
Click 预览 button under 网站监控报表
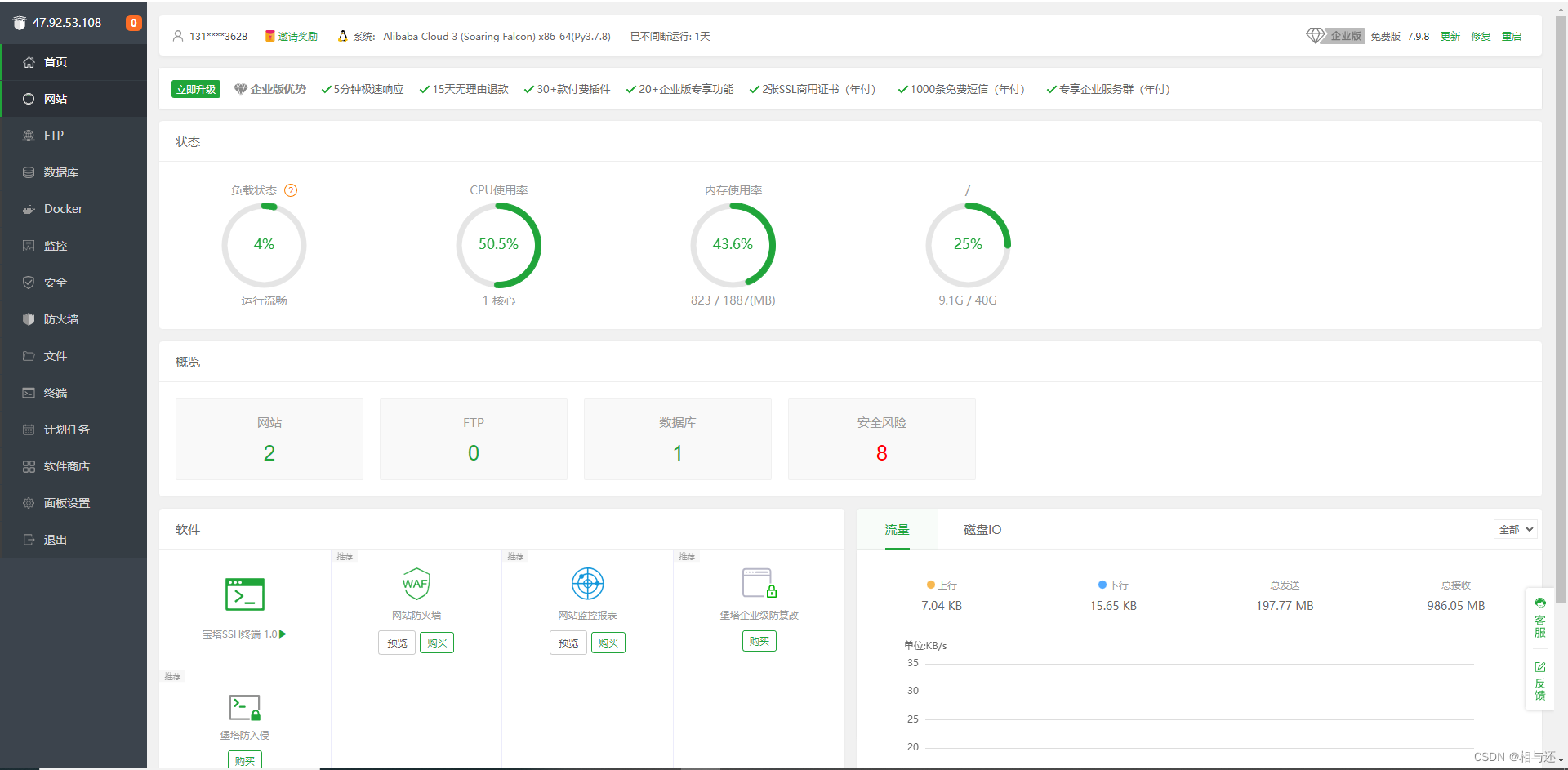(x=568, y=643)
